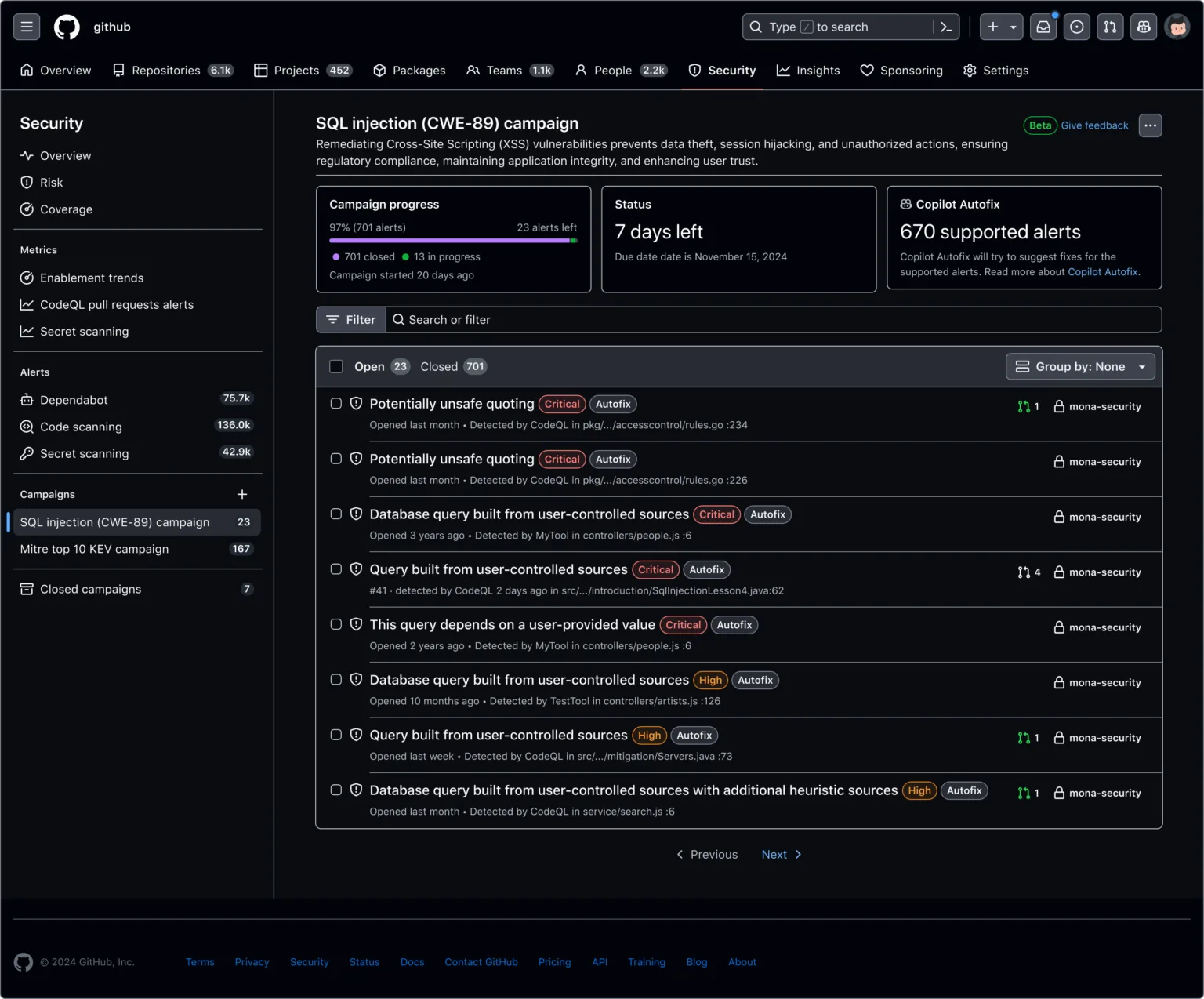Open the Copilot icon in header
Viewport: 1204px width, 999px height.
click(x=1144, y=27)
